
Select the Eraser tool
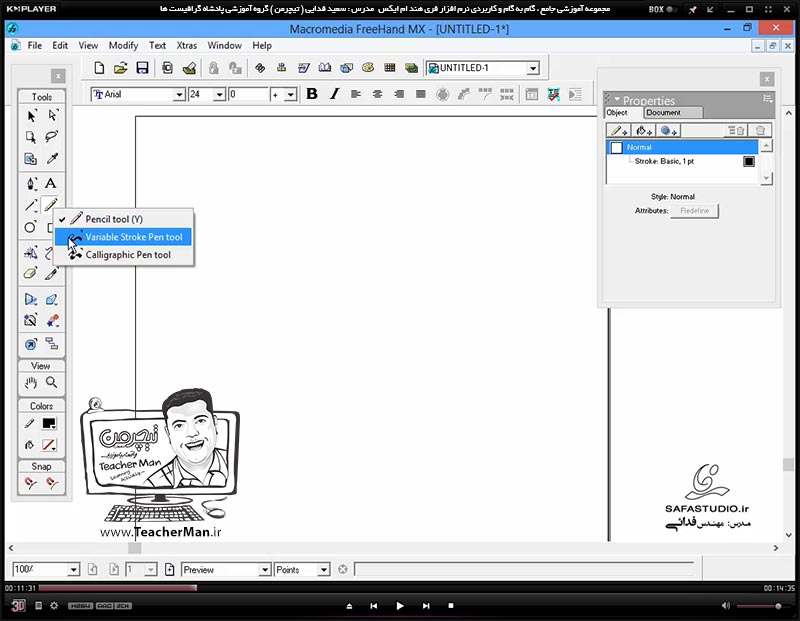coord(31,274)
